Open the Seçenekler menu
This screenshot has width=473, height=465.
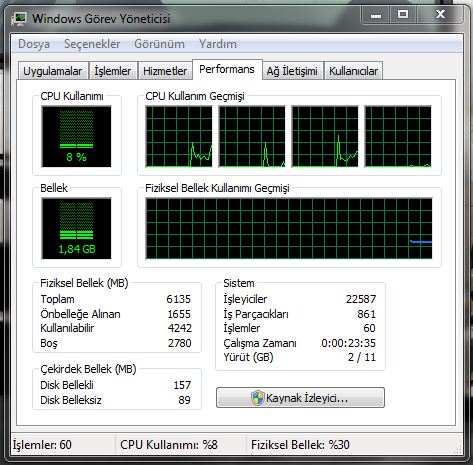tap(92, 44)
